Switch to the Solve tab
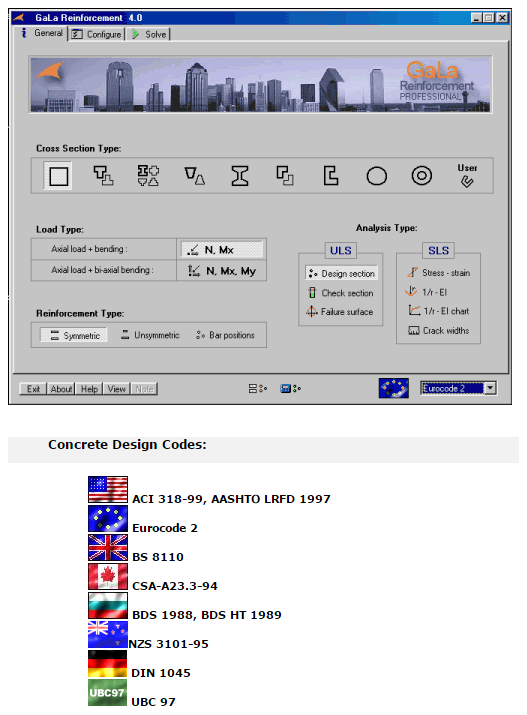The width and height of the screenshot is (527, 715). coord(149,34)
